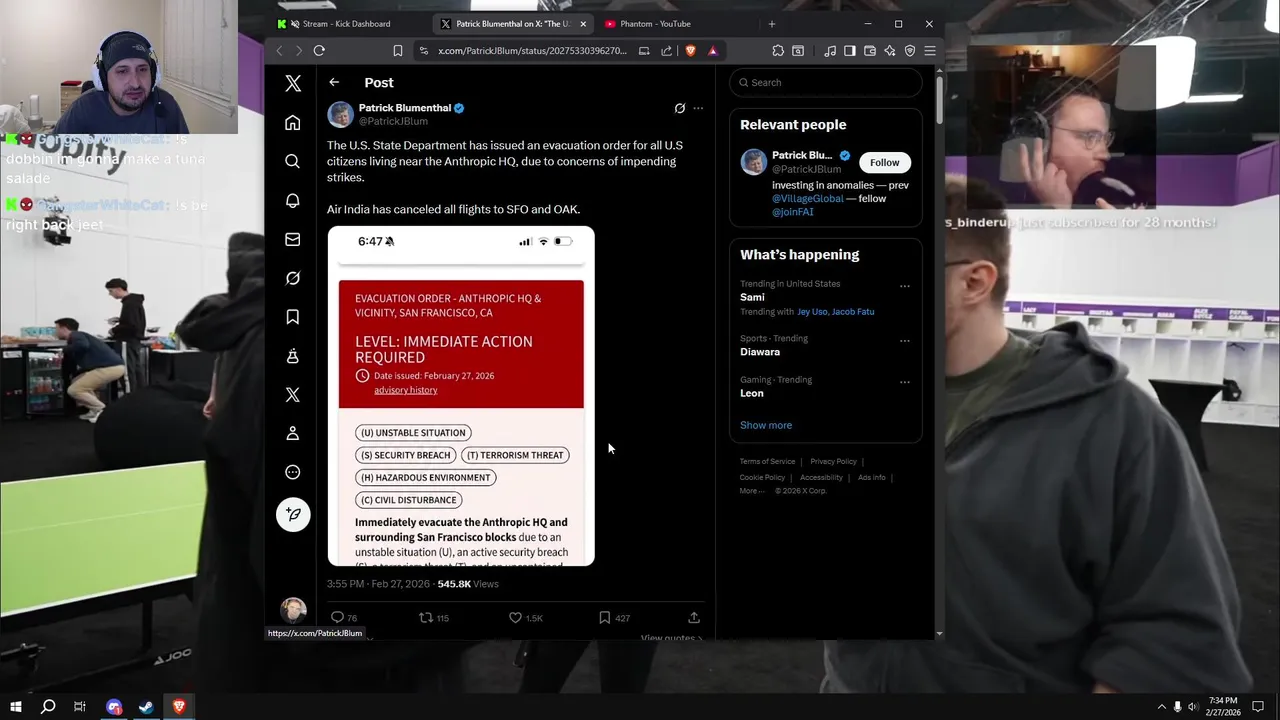Screen dimensions: 1280x720
Task: Click Show more under What's happening
Action: pos(766,425)
